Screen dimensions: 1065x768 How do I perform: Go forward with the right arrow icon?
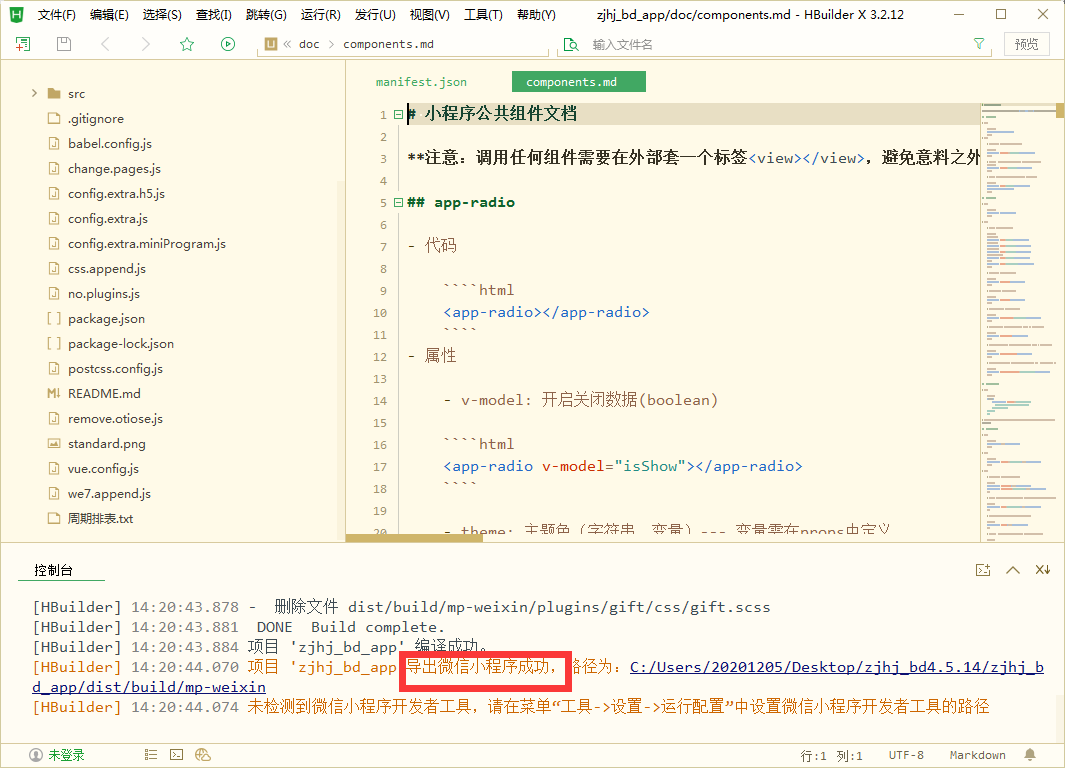145,44
